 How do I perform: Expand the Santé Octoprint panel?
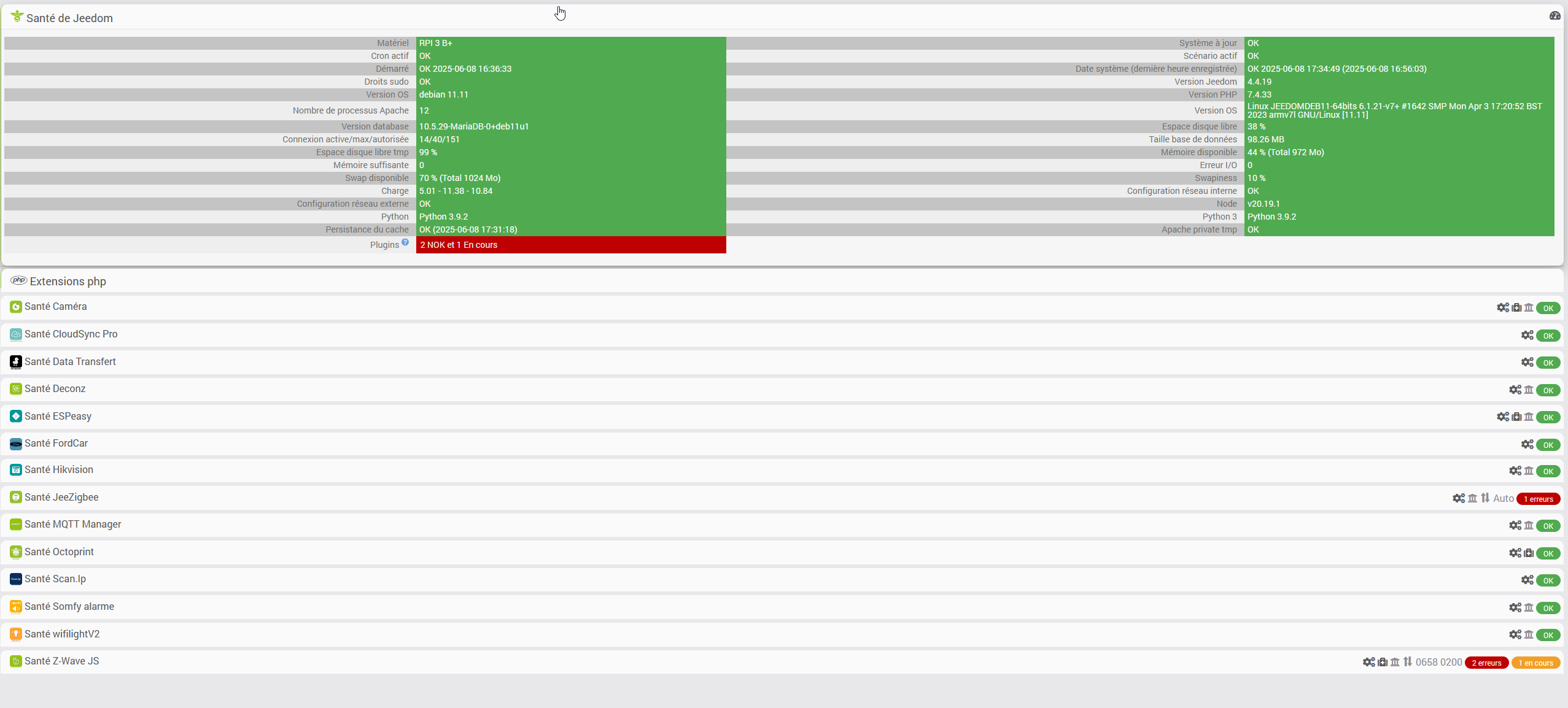782,552
